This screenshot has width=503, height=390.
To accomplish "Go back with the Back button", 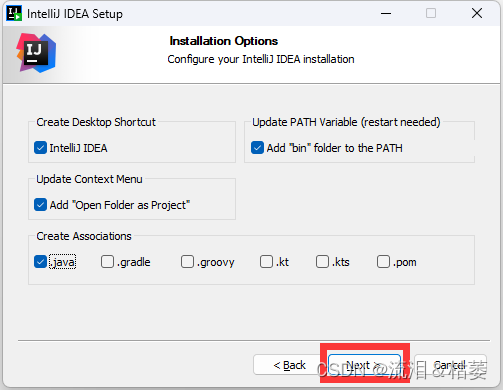I will (x=289, y=365).
